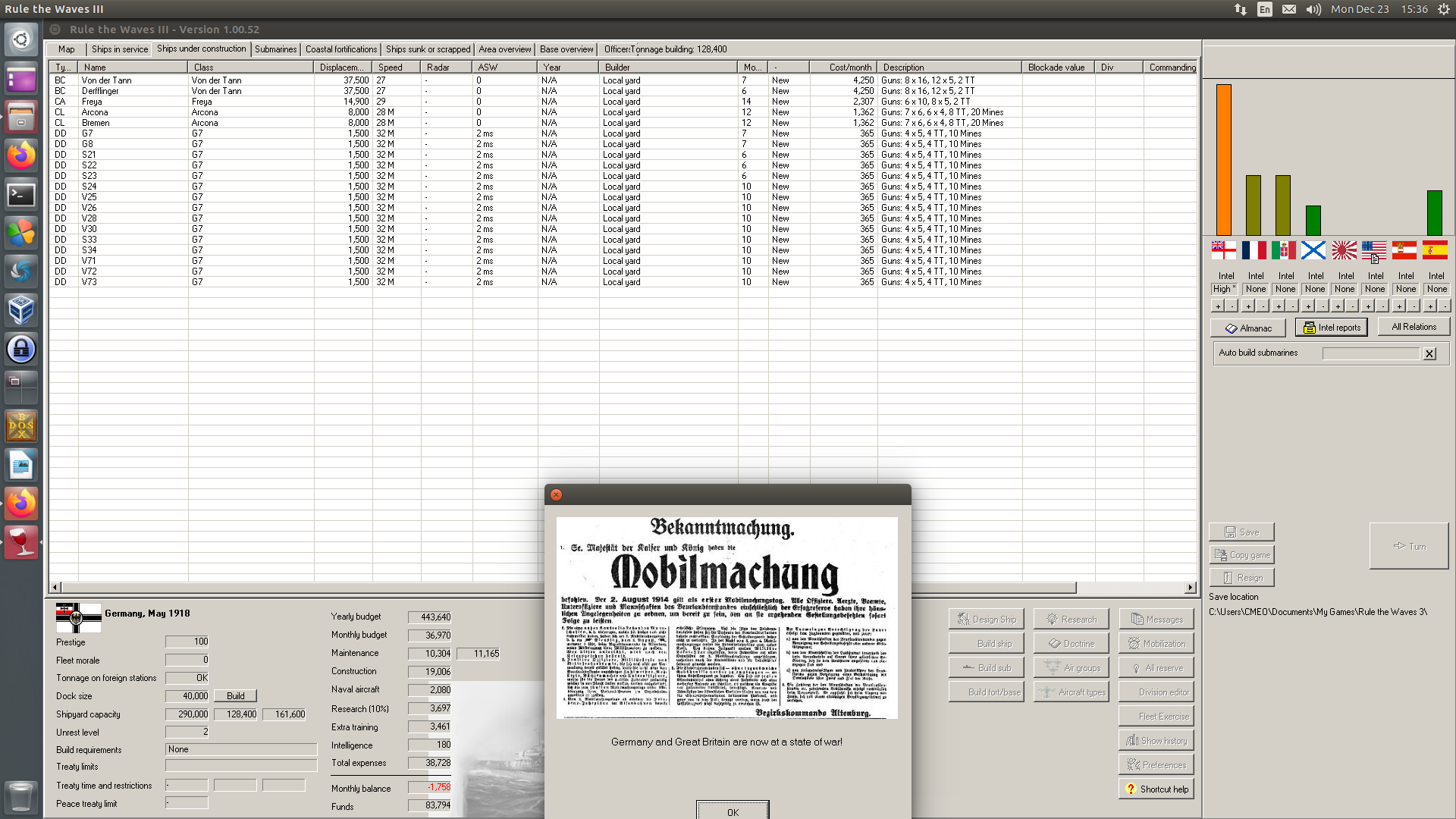Image resolution: width=1456 pixels, height=819 pixels.
Task: Click the French tricolor flag icon
Action: coord(1254,250)
